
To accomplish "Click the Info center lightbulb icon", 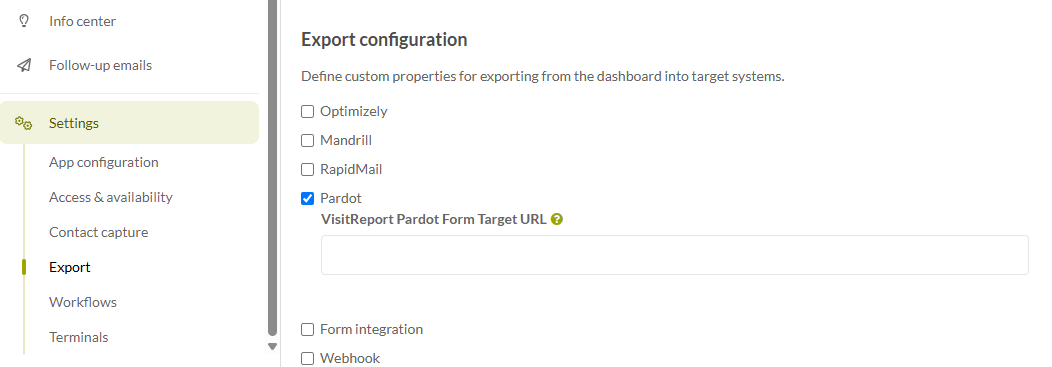I will 24,21.
